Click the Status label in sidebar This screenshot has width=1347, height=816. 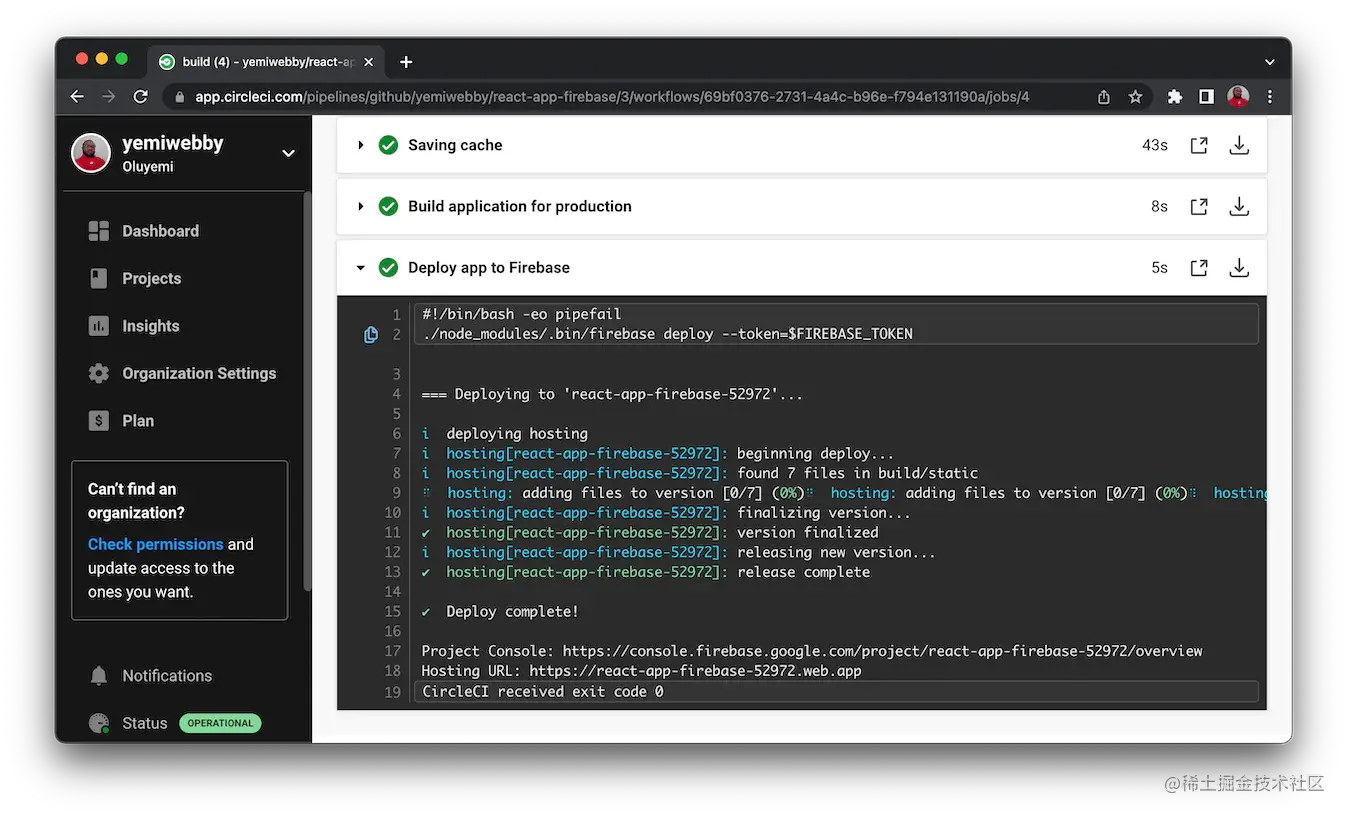[x=145, y=723]
